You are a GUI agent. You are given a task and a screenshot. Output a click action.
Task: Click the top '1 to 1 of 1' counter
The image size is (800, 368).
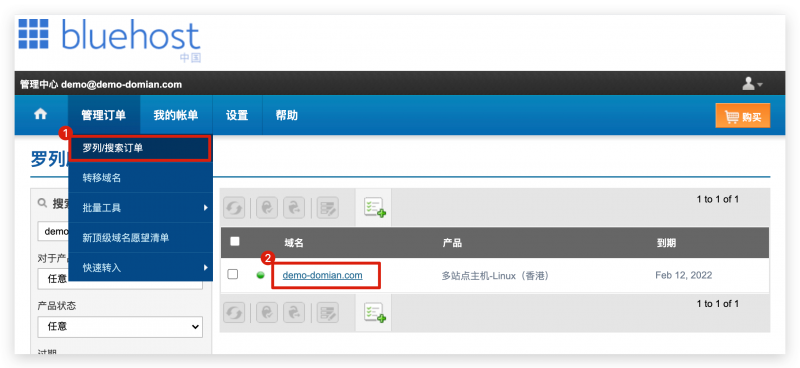pos(718,200)
